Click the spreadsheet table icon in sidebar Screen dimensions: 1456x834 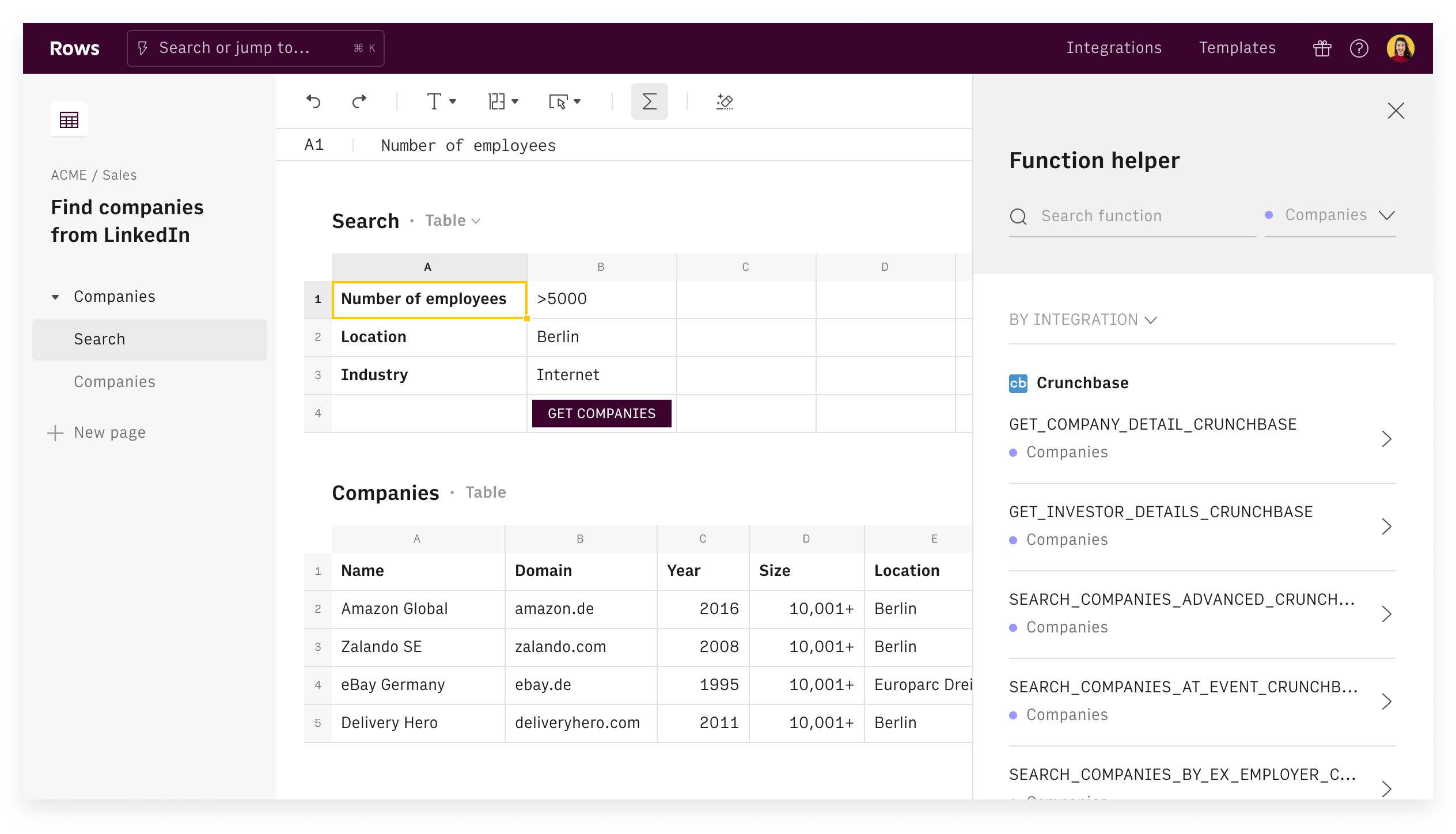tap(69, 120)
